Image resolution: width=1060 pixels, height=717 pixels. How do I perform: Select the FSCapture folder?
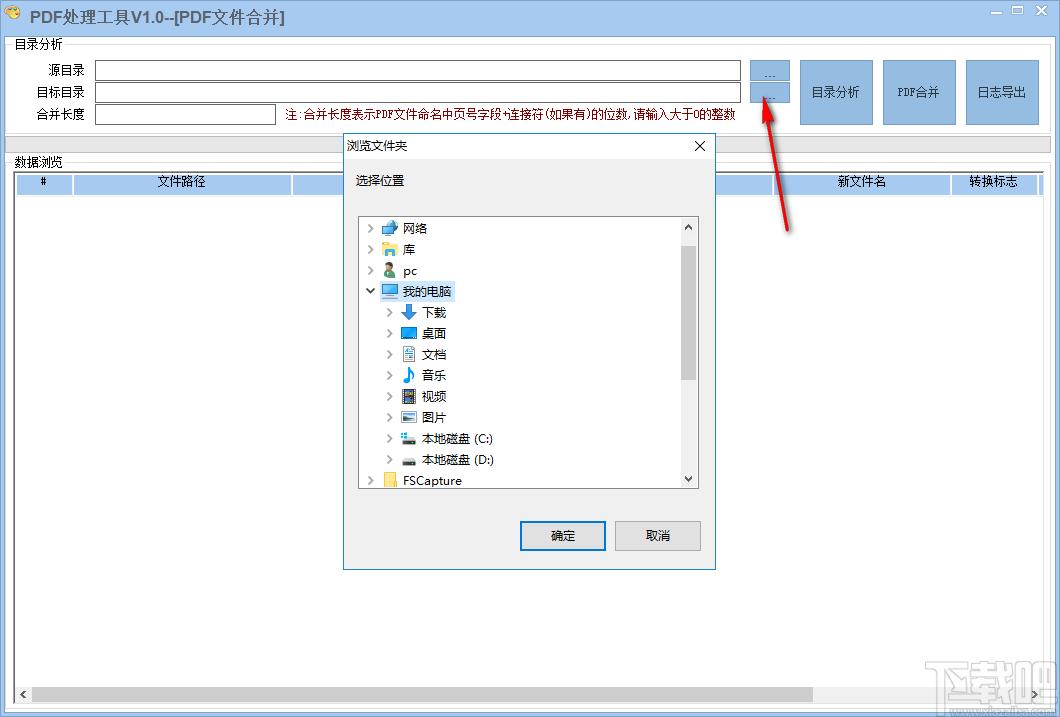click(x=432, y=480)
